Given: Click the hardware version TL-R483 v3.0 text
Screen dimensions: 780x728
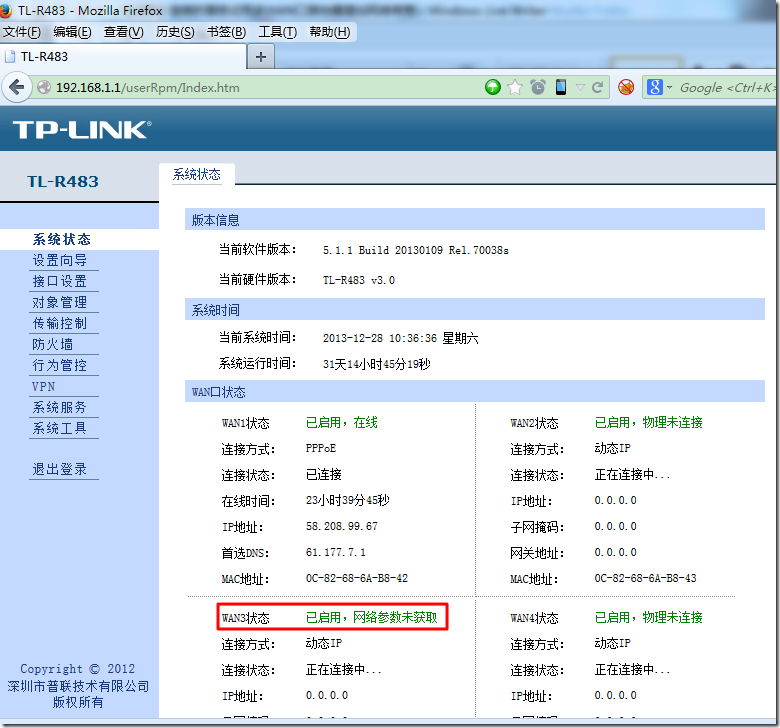Looking at the screenshot, I should tap(359, 280).
